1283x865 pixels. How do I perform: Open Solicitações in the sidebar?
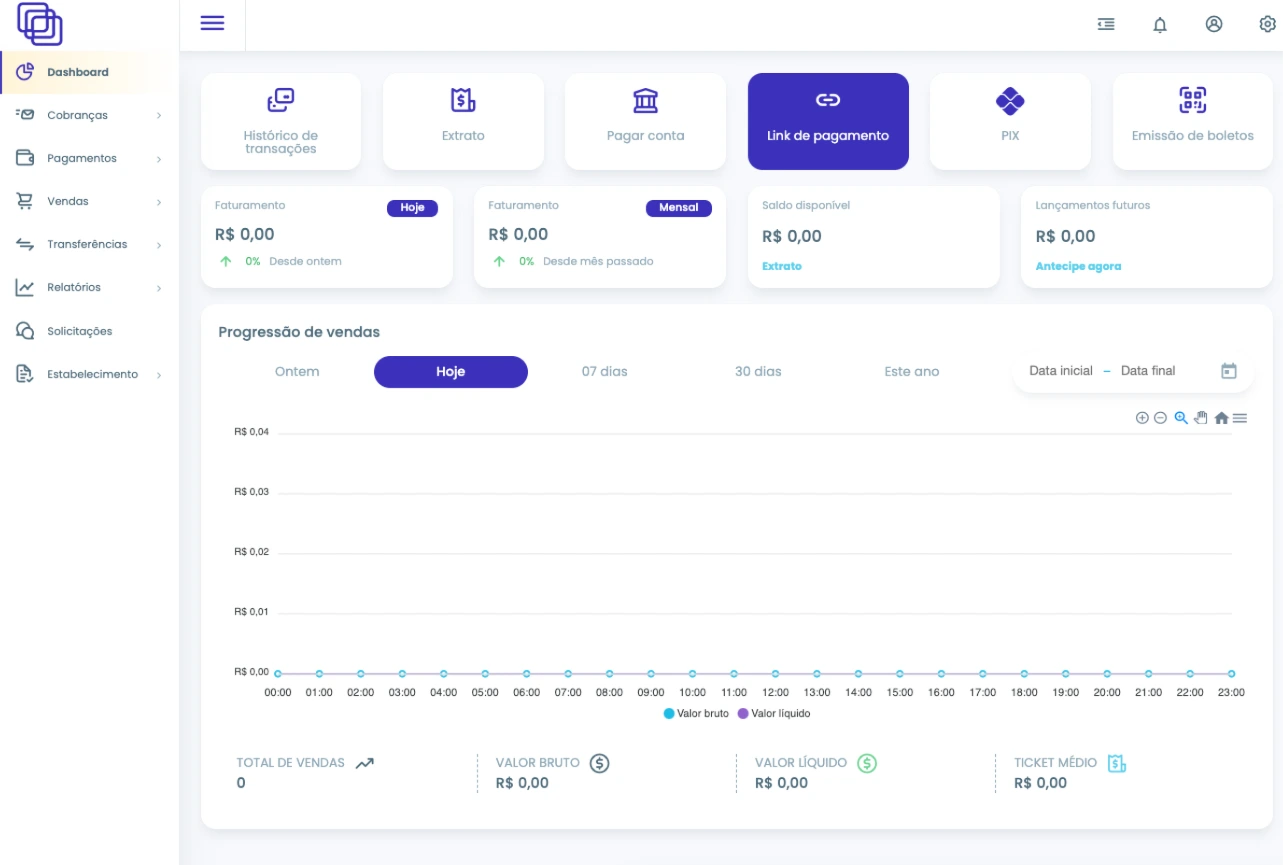[x=79, y=331]
